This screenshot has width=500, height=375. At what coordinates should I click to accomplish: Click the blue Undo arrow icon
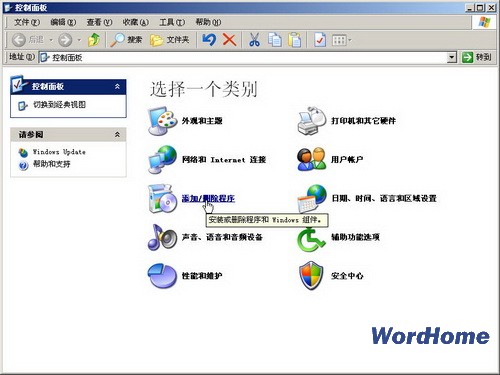click(209, 40)
